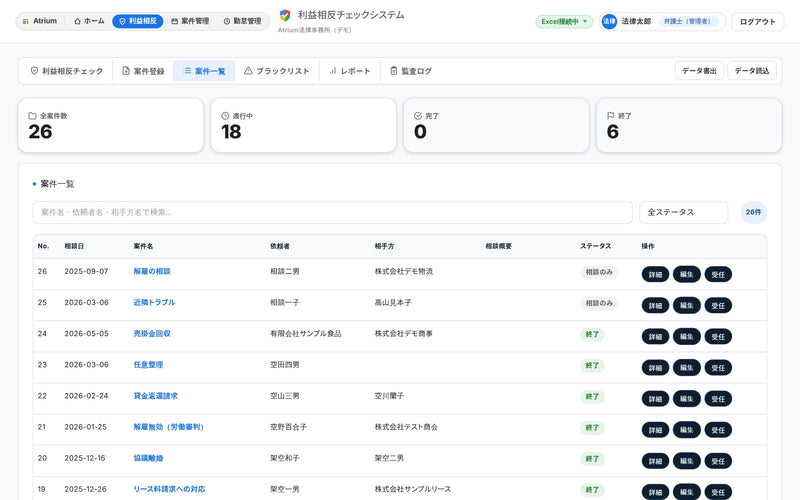This screenshot has width=800, height=500.
Task: Click 受任 button for 任意整理 row
Action: click(718, 368)
